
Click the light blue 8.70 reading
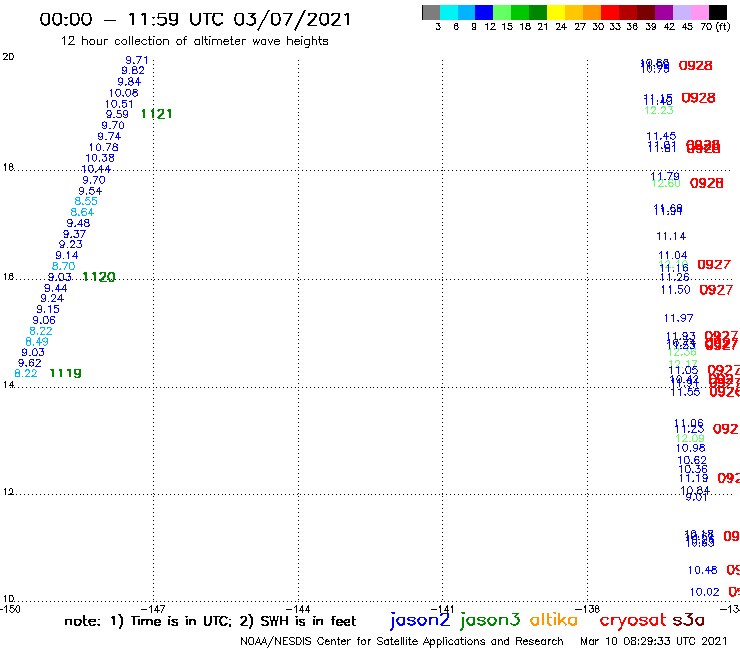[63, 266]
